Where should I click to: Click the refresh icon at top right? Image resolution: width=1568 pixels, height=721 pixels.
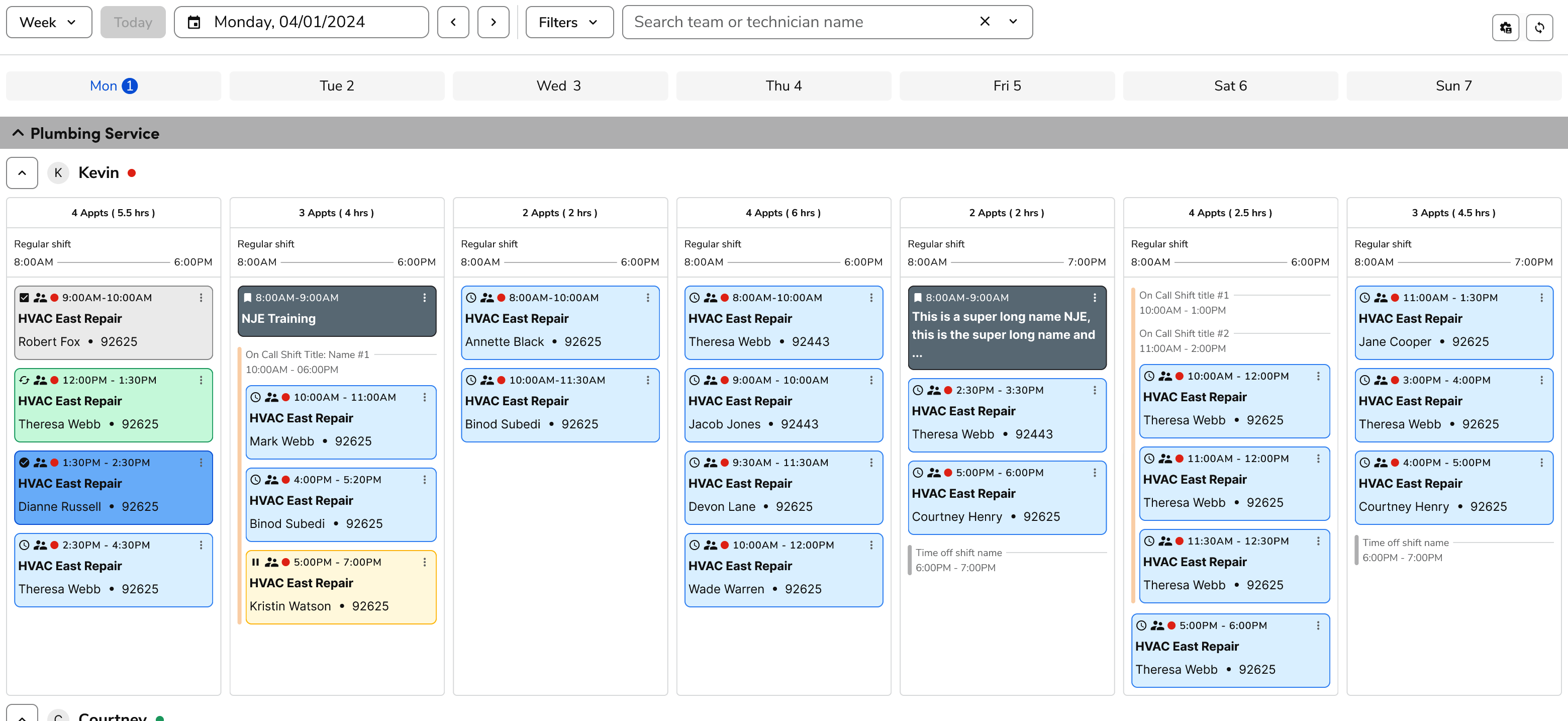point(1539,28)
